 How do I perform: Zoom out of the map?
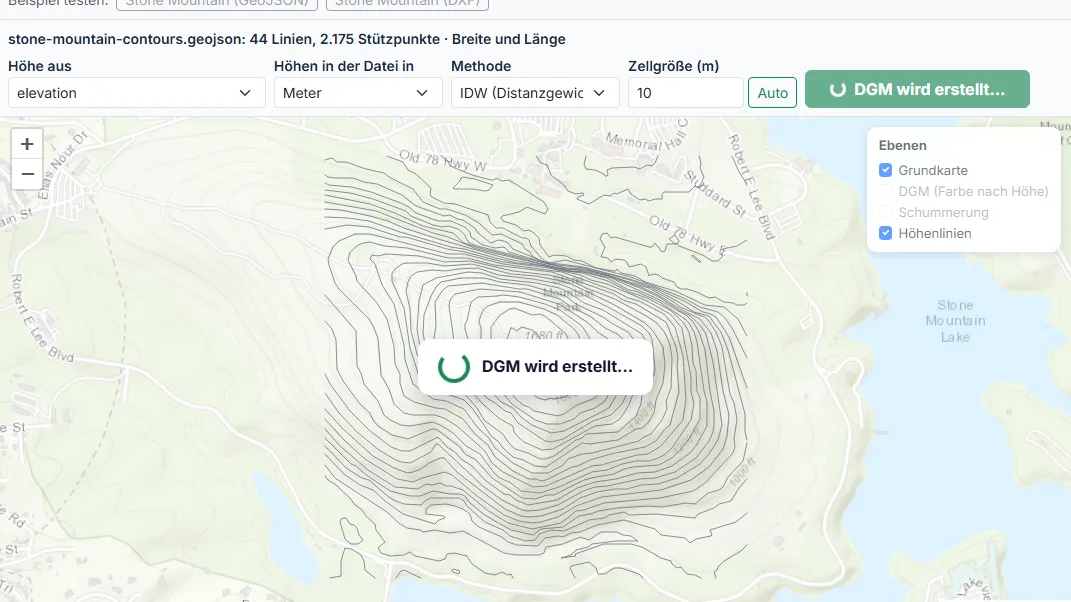pos(27,174)
